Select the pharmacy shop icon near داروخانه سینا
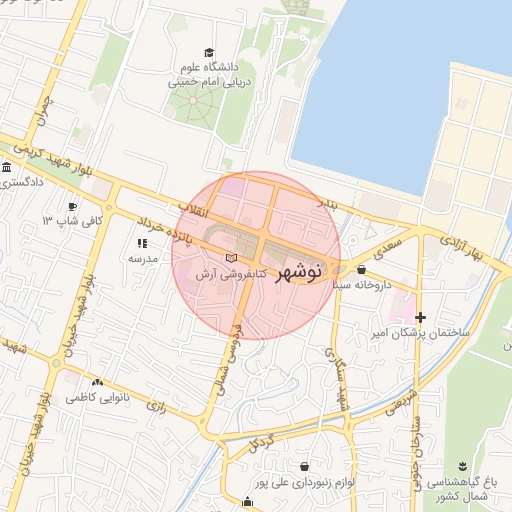The height and width of the screenshot is (512, 512). pyautogui.click(x=361, y=269)
